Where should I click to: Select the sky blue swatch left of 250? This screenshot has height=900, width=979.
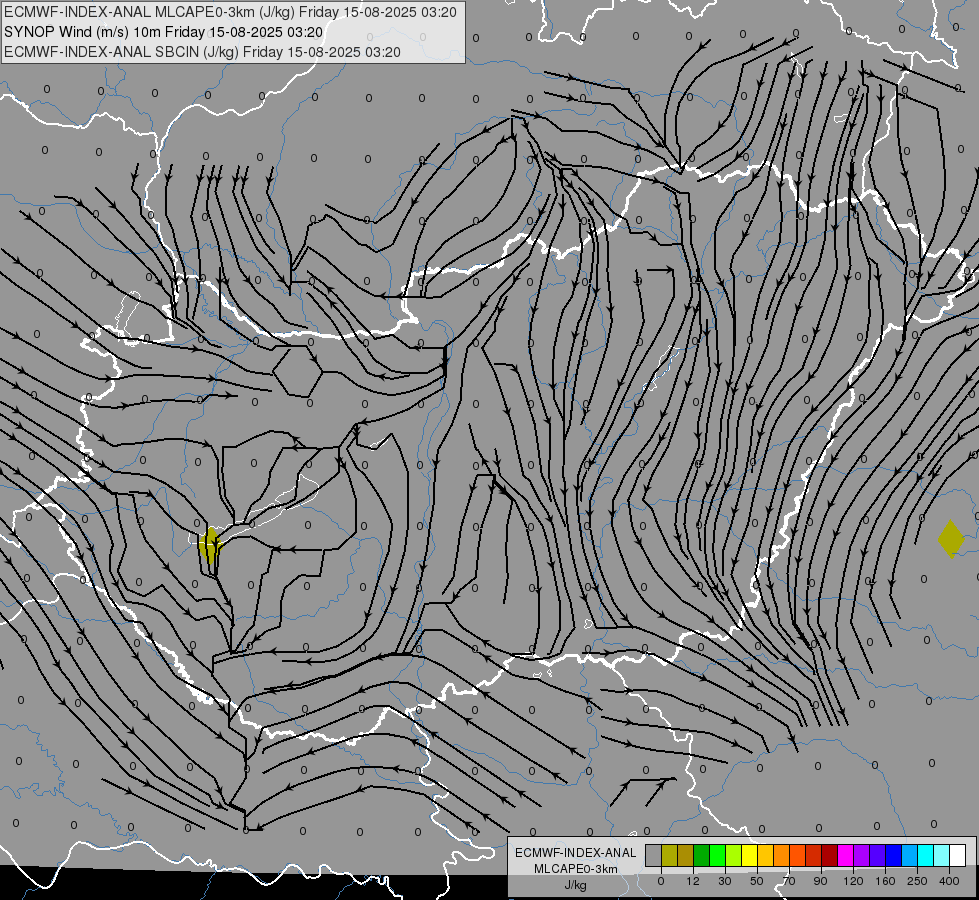(x=910, y=855)
